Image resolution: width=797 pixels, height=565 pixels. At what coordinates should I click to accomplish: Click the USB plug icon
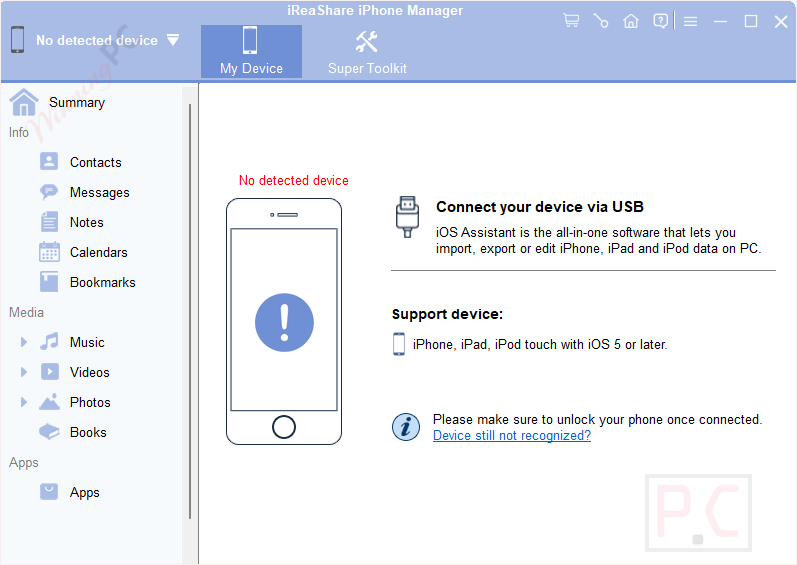[407, 216]
